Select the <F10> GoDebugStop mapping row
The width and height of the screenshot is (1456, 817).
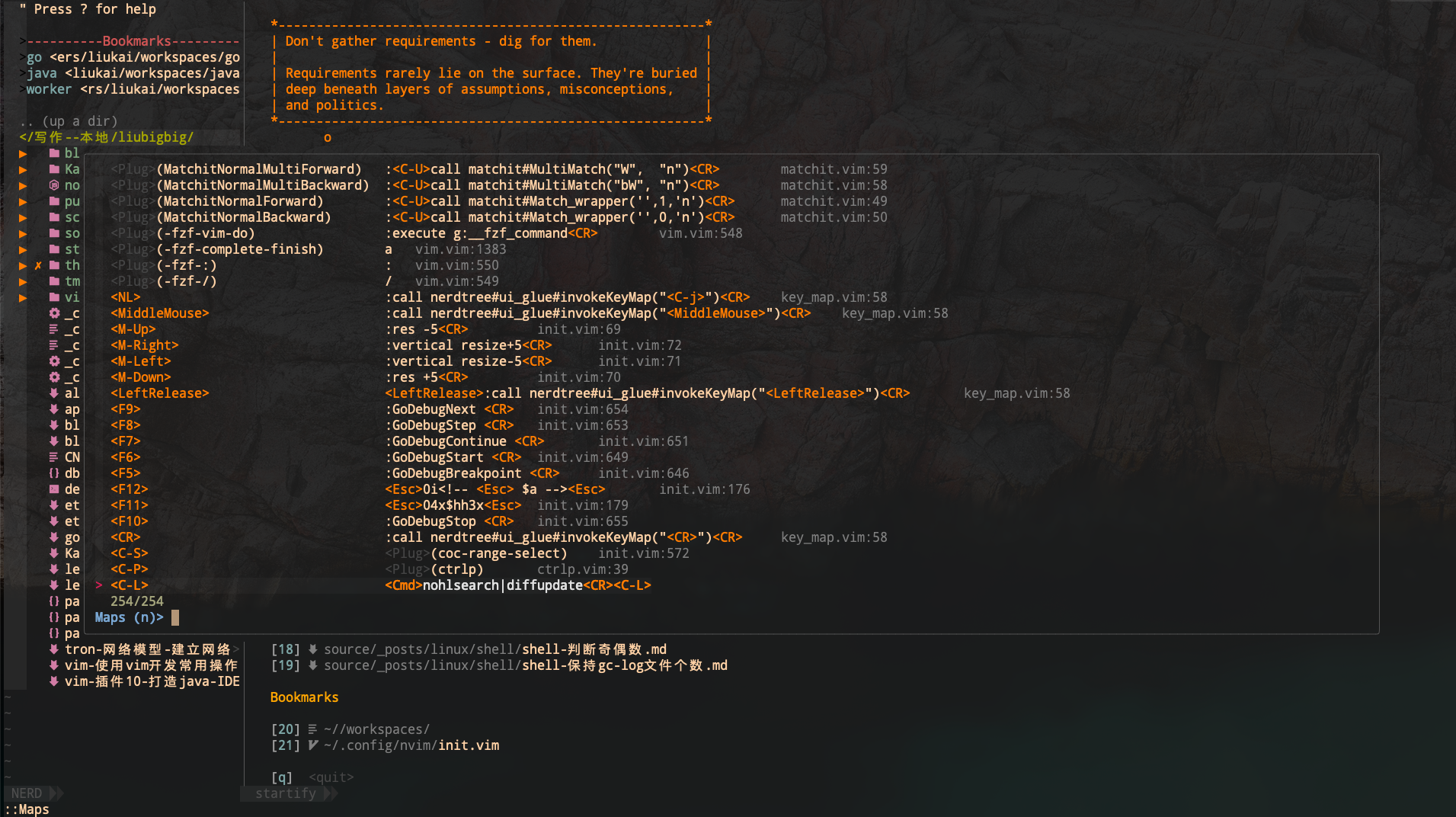click(370, 521)
